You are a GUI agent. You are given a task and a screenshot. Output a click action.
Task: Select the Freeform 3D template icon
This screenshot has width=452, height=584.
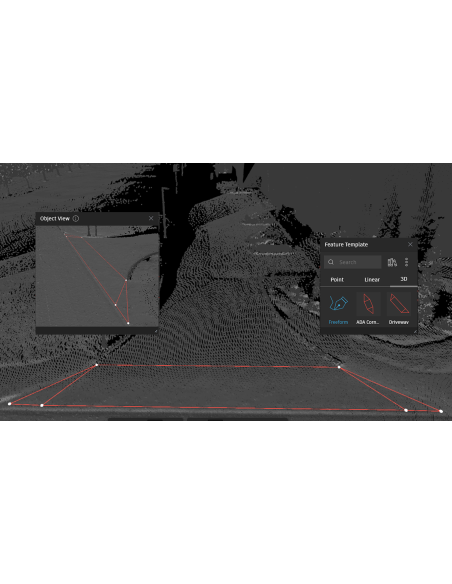click(x=338, y=304)
